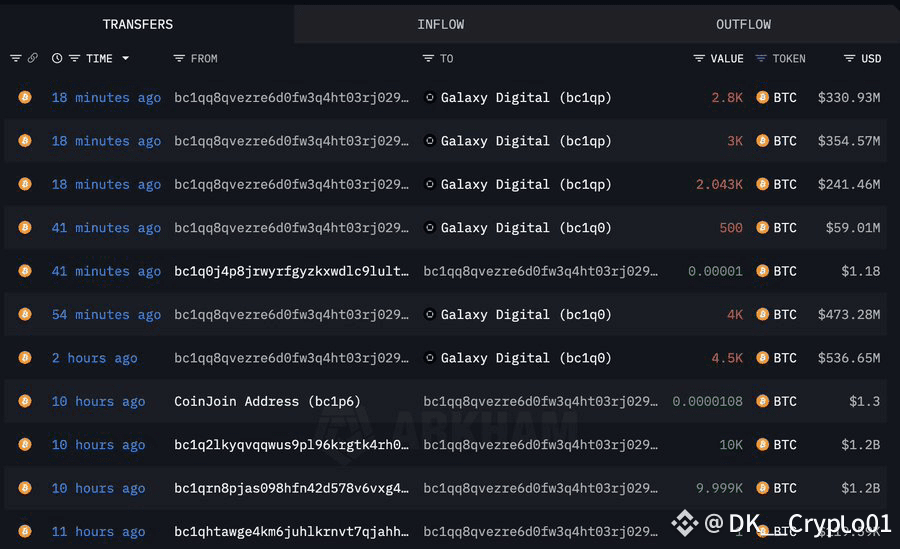Image resolution: width=900 pixels, height=549 pixels.
Task: Select the 0.0000108 value cell
Action: (x=707, y=401)
